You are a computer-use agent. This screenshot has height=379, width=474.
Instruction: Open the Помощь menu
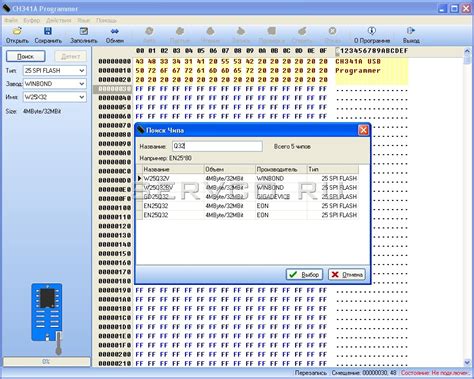tap(106, 20)
